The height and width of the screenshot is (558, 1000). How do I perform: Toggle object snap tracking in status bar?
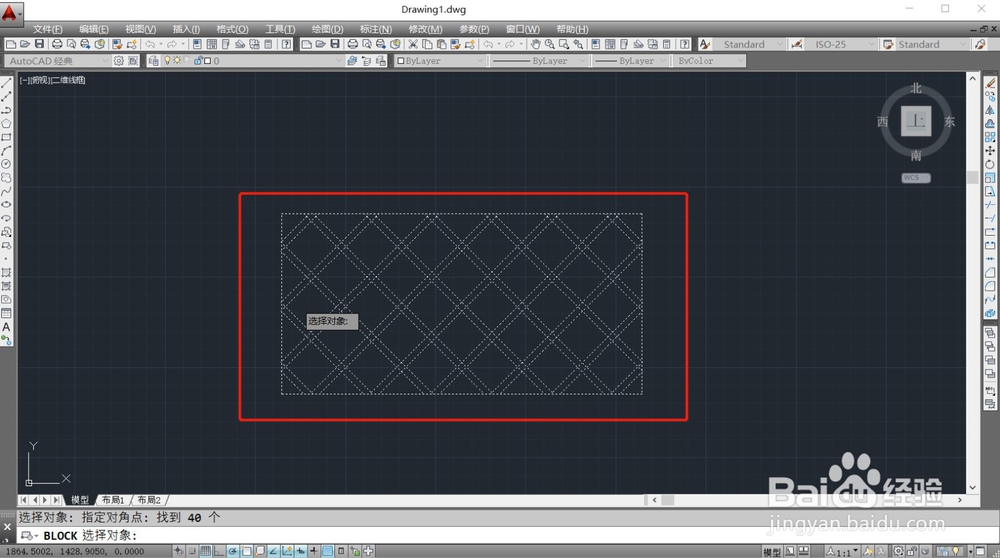(273, 551)
